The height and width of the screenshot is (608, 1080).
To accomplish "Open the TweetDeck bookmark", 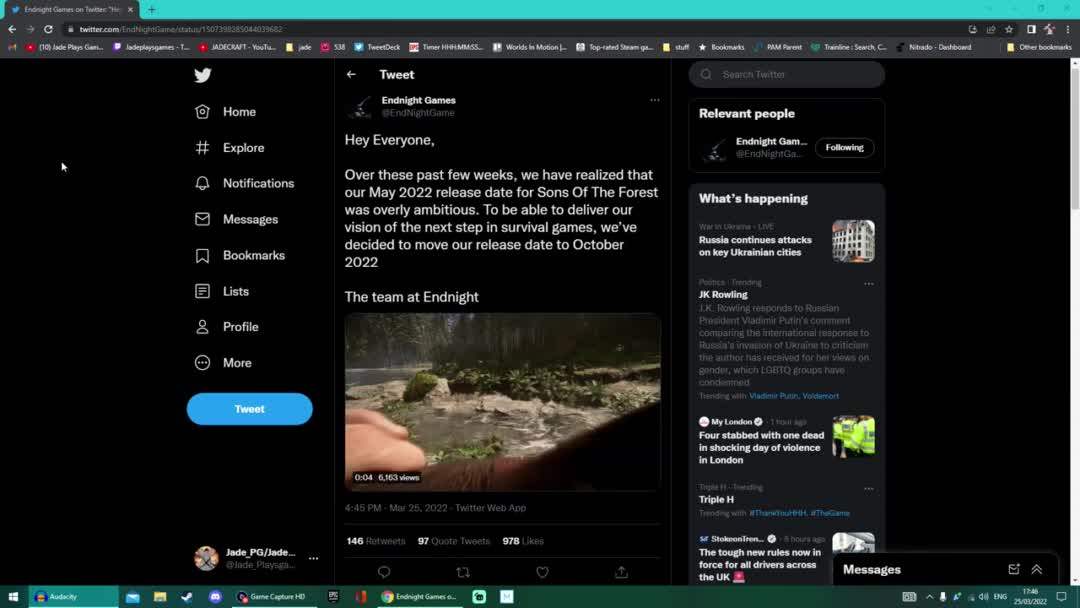I will click(x=377, y=48).
